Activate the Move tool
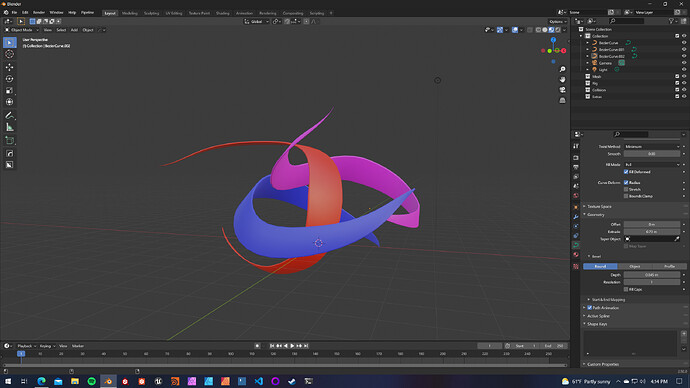The image size is (690, 388). coord(9,67)
